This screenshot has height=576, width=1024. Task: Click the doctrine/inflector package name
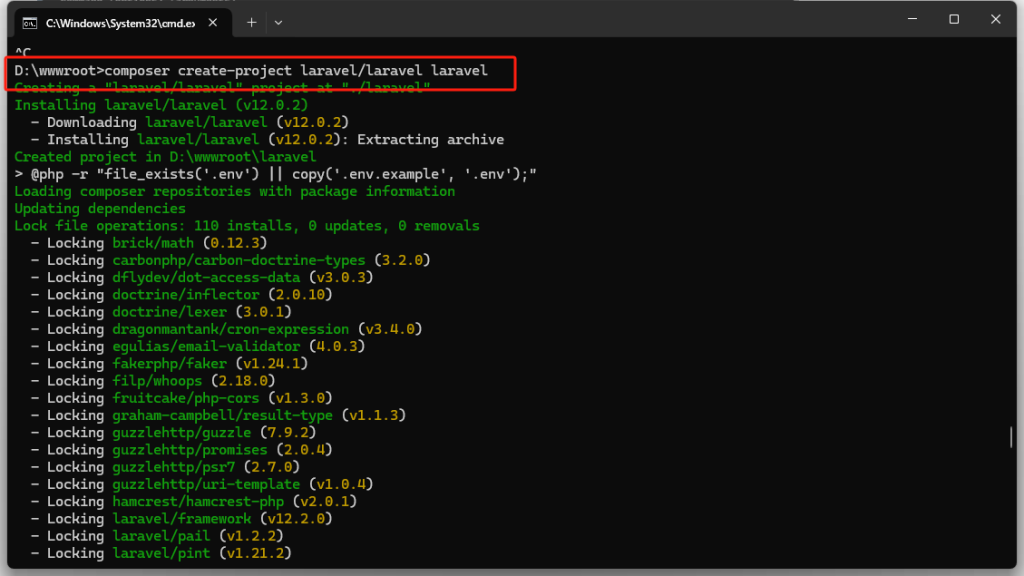point(185,295)
